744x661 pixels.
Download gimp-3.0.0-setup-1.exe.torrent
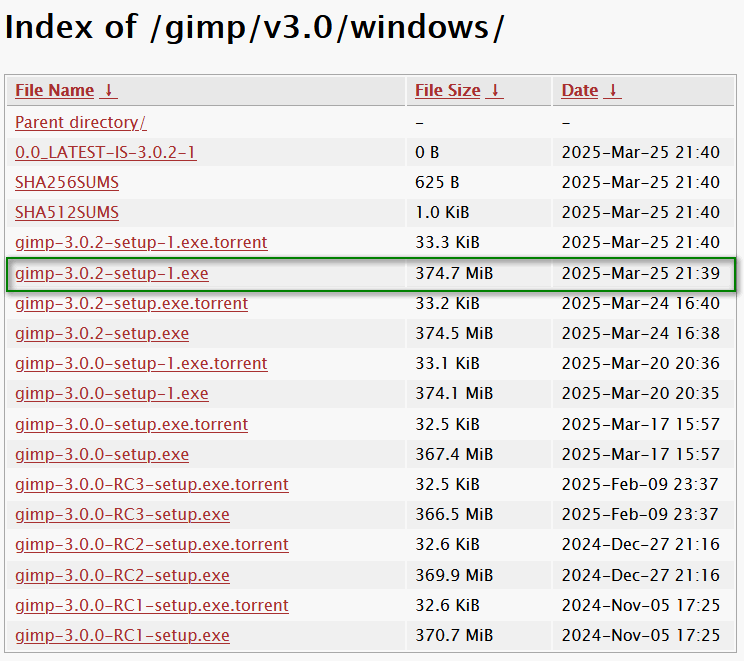point(141,363)
